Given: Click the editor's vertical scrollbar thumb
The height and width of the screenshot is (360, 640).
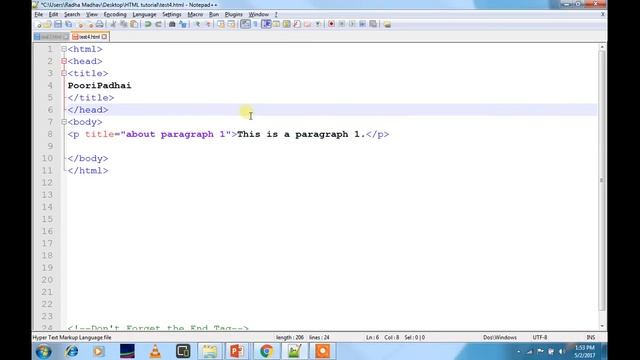Looking at the screenshot, I should [602, 180].
